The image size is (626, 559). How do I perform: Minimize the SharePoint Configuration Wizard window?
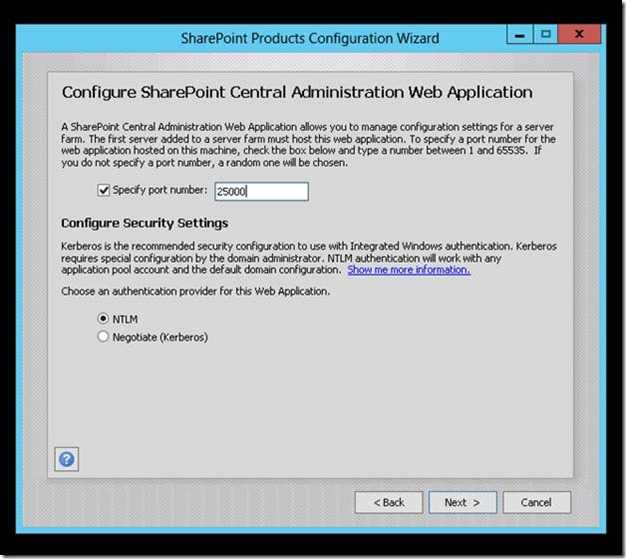[x=519, y=35]
